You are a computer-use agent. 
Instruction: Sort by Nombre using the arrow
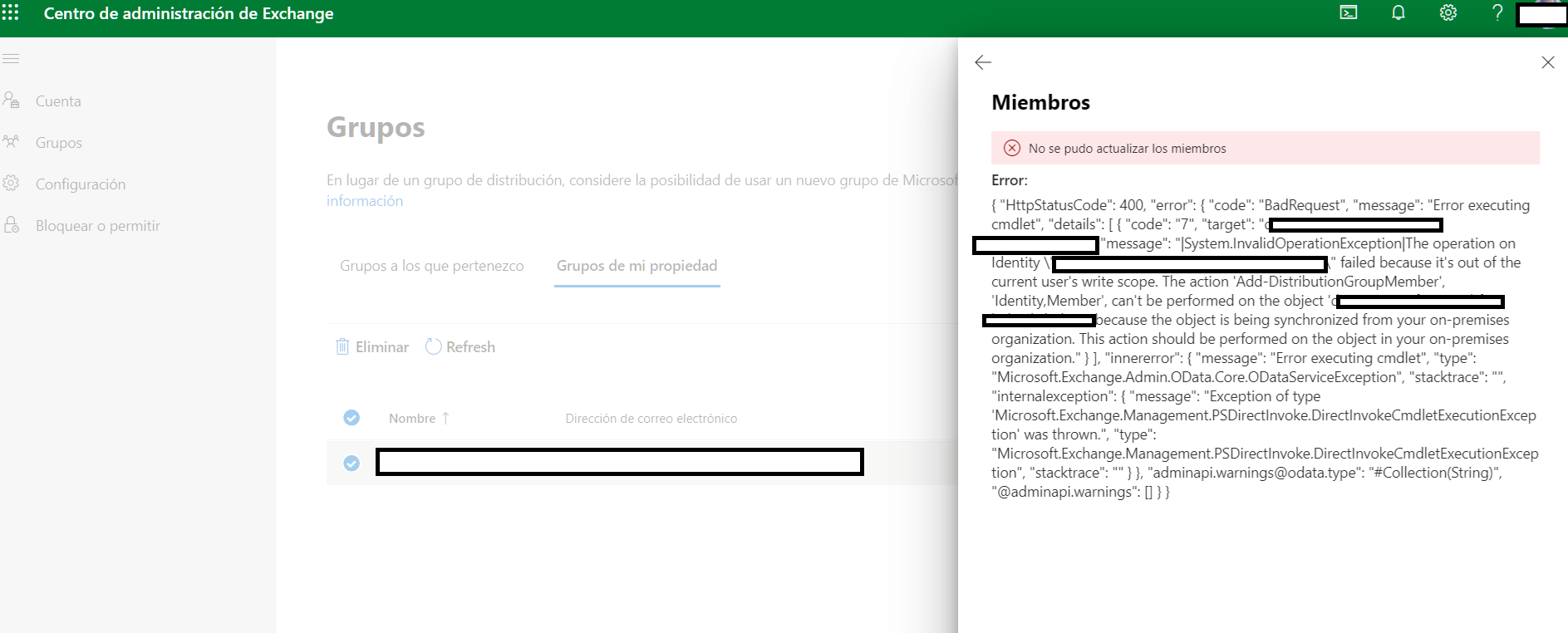tap(445, 418)
